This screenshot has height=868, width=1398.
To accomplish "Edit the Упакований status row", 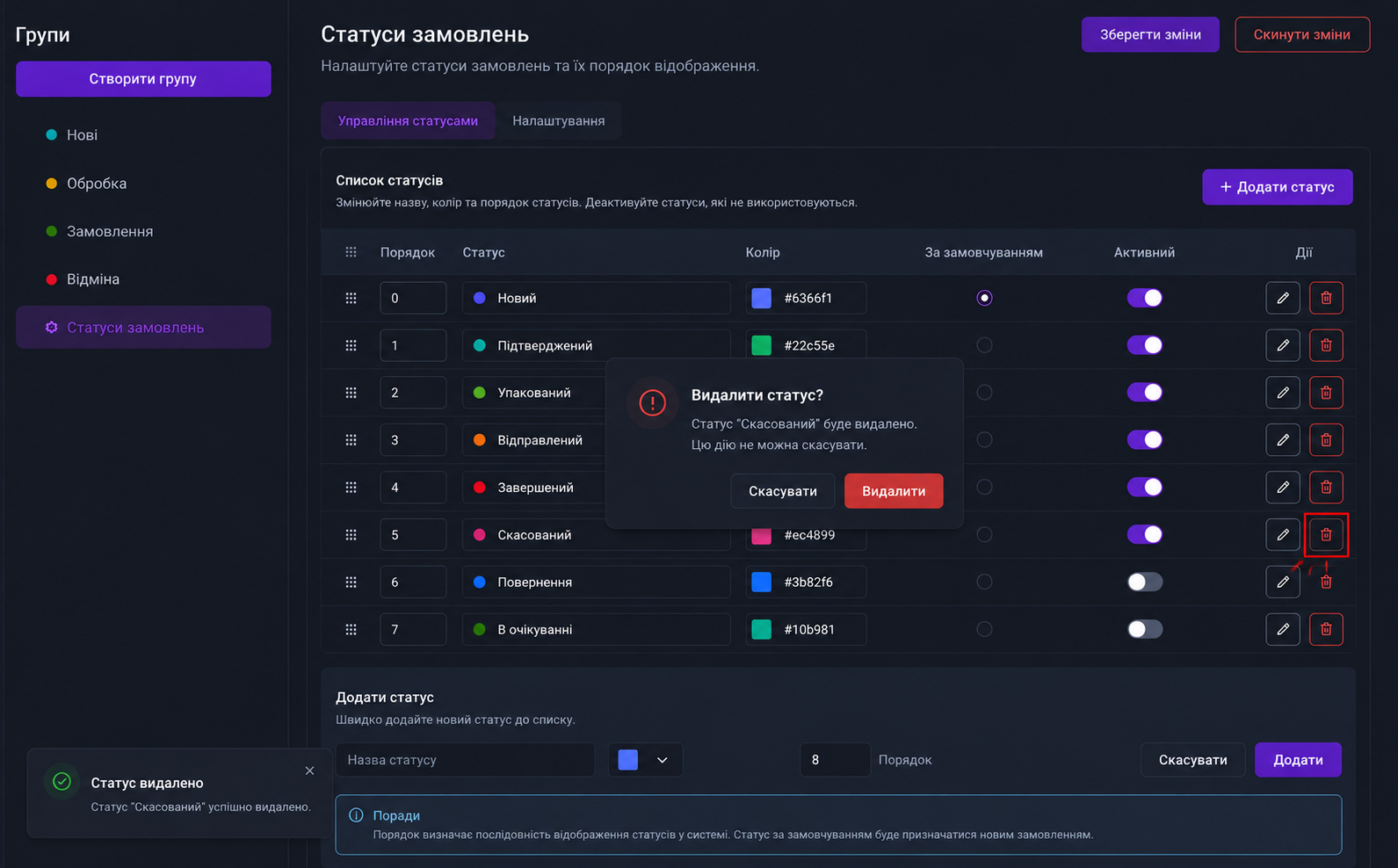I will [x=1283, y=393].
